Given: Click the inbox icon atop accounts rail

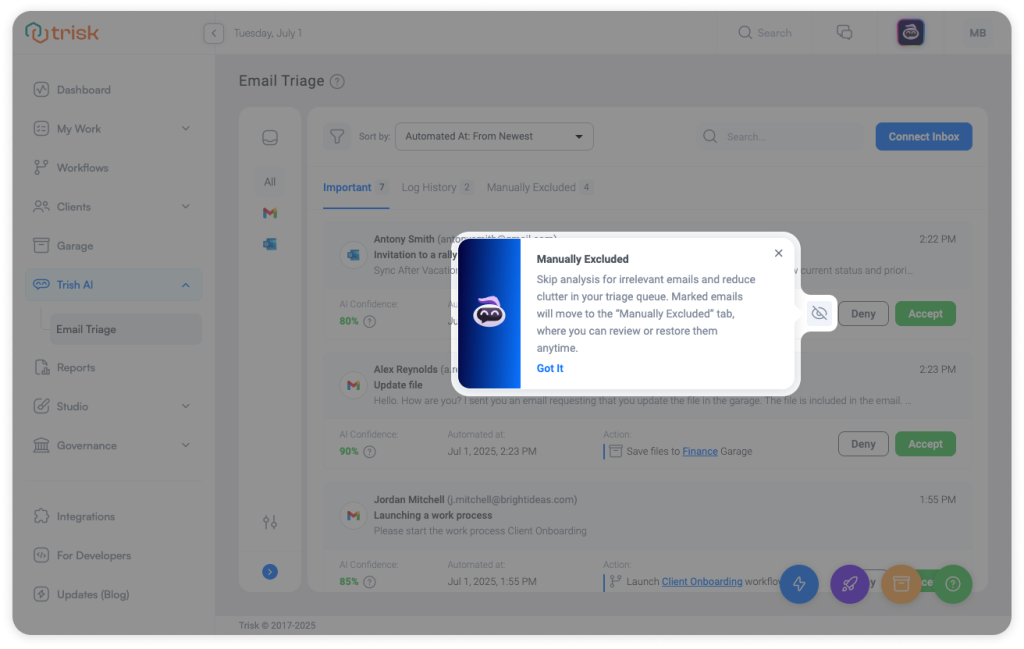Looking at the screenshot, I should click(270, 138).
